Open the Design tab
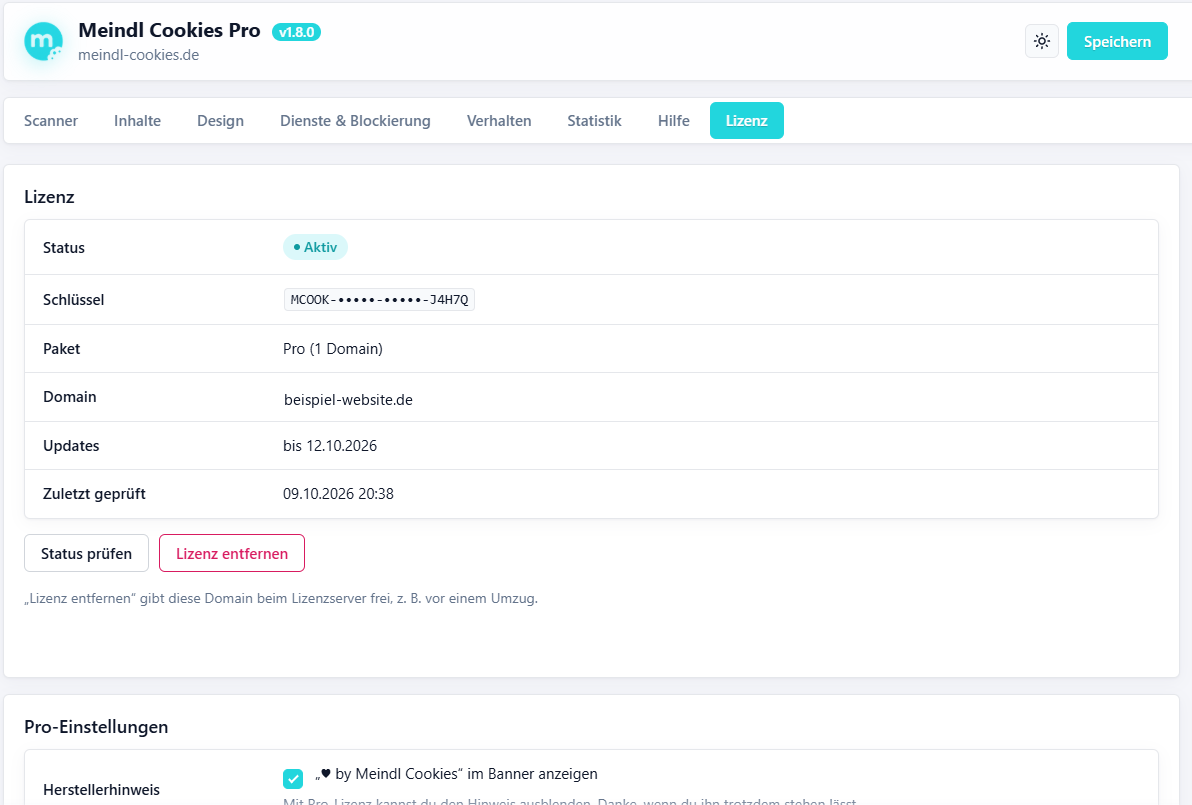The image size is (1192, 805). (220, 121)
